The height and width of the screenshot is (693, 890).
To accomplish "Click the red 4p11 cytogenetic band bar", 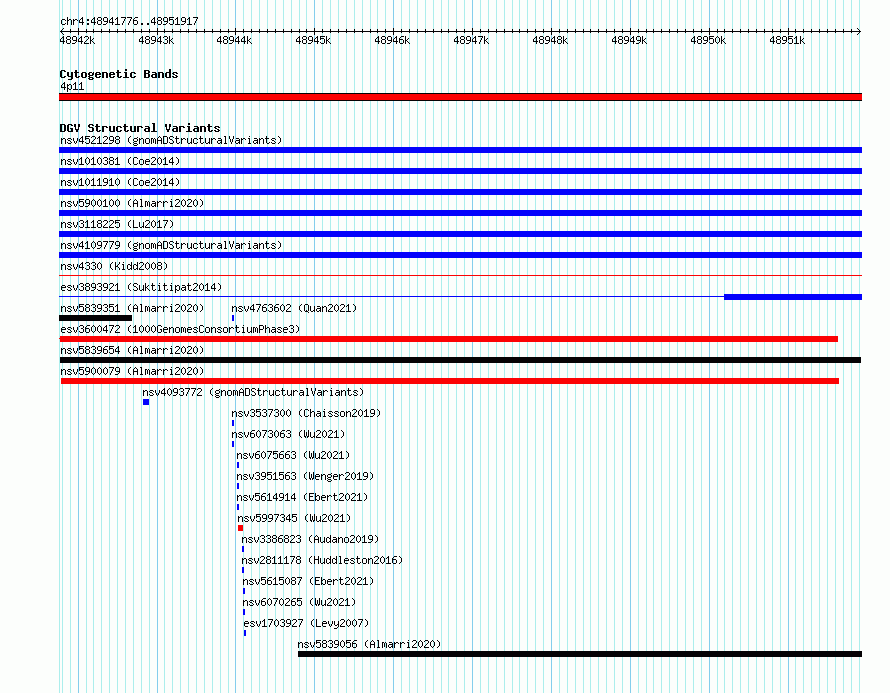I will tap(460, 97).
